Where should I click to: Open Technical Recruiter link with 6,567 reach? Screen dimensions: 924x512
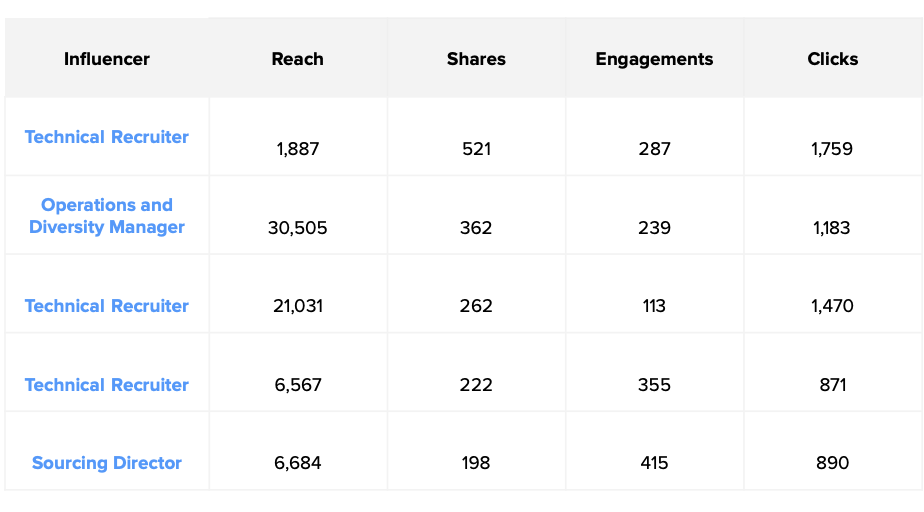pyautogui.click(x=107, y=385)
